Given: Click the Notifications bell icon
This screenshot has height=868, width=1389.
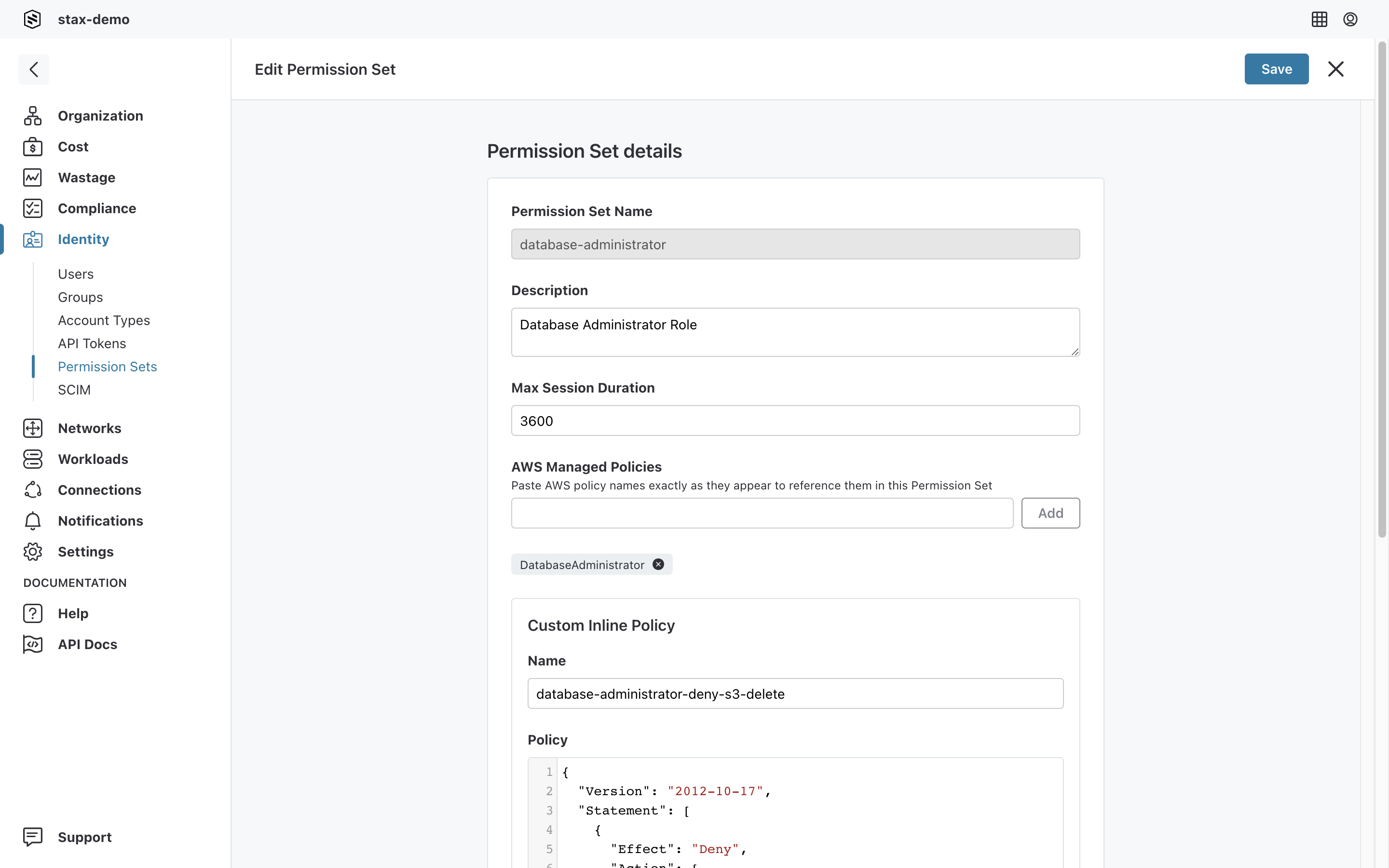Looking at the screenshot, I should point(33,521).
